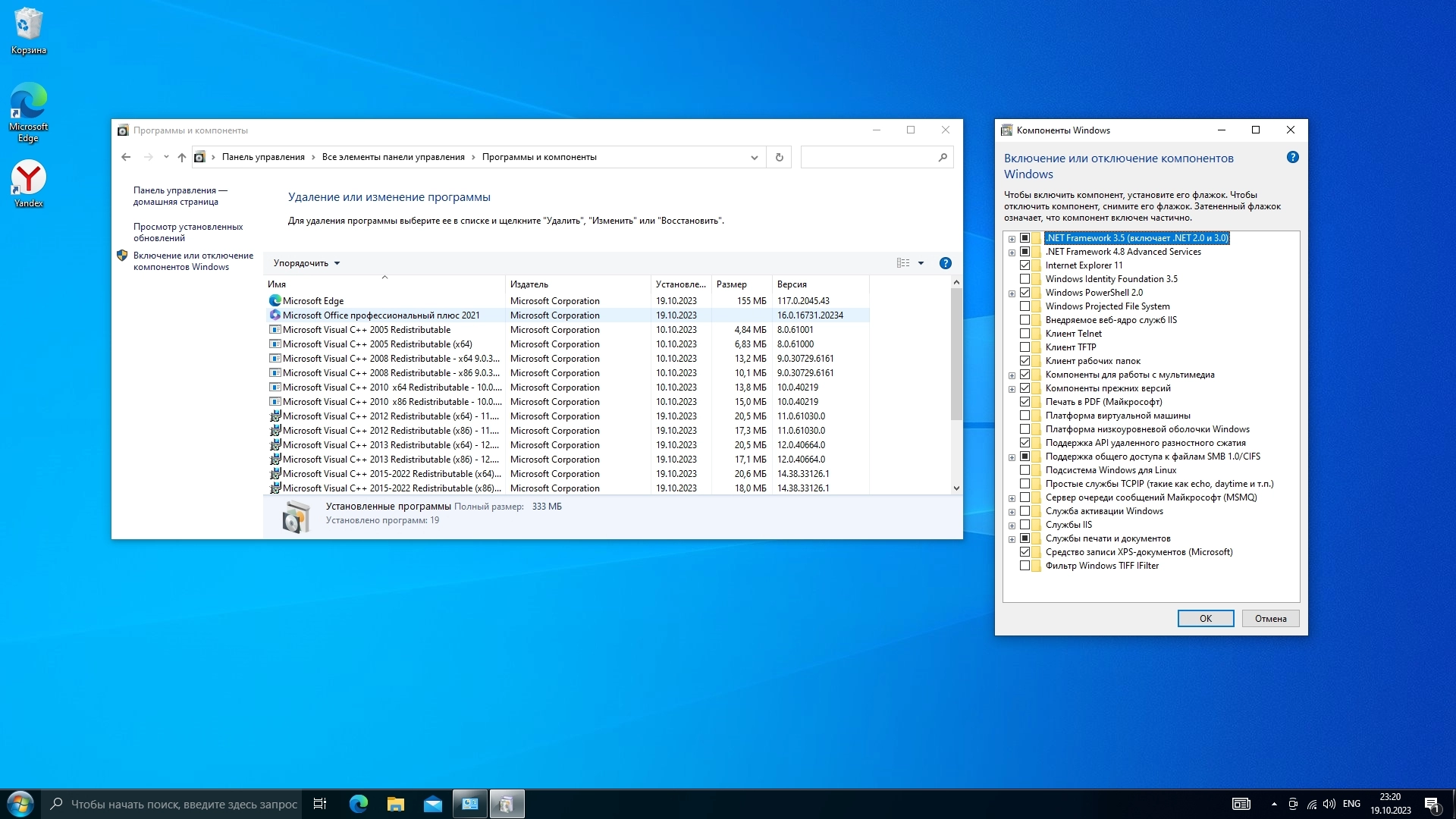Open Просмотр установленных обновлений link
Screen dimensions: 1456x819
[188, 232]
